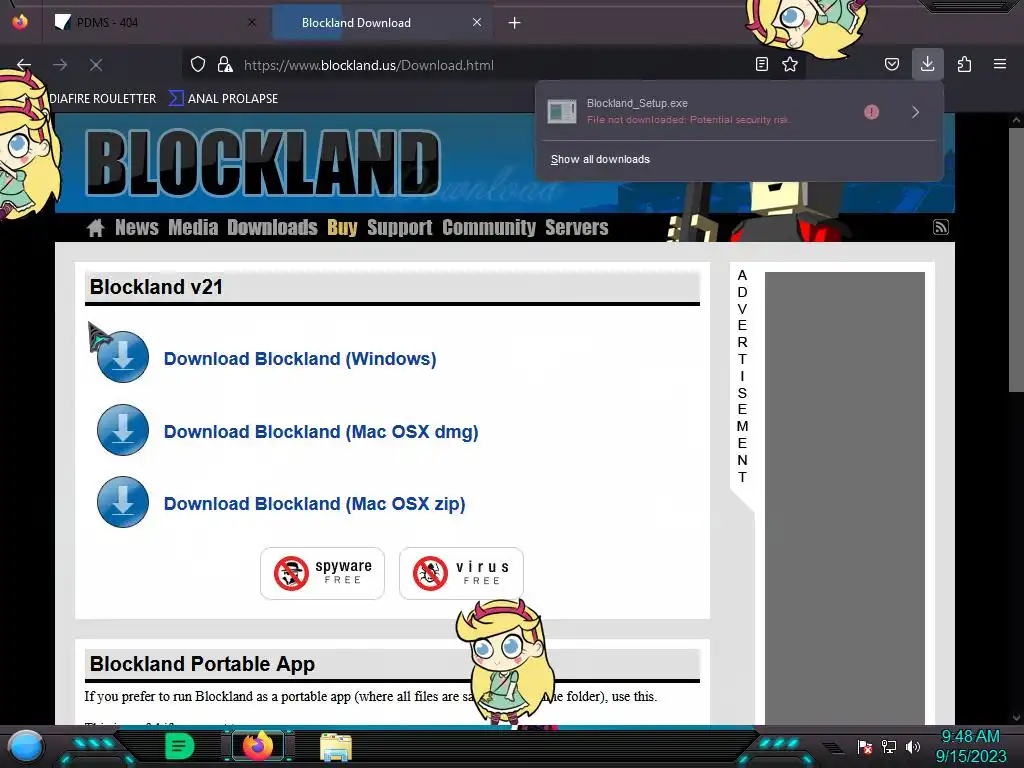Screen dimensions: 1024x768
Task: Click the site security padlock icon
Action: pyautogui.click(x=225, y=65)
